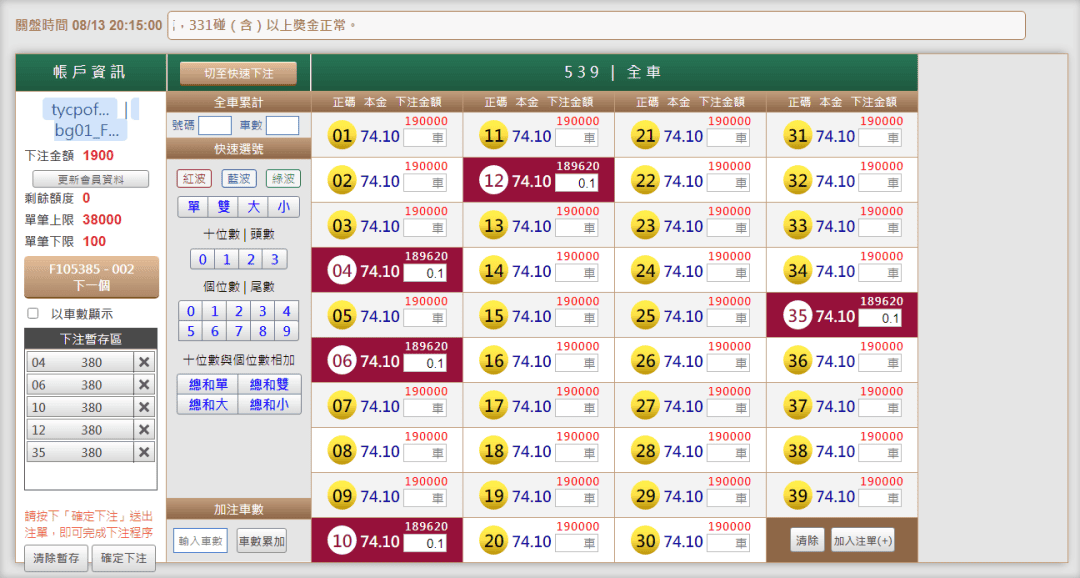This screenshot has width=1080, height=578.
Task: Toggle the 綠波 green wave quick pick
Action: [283, 179]
